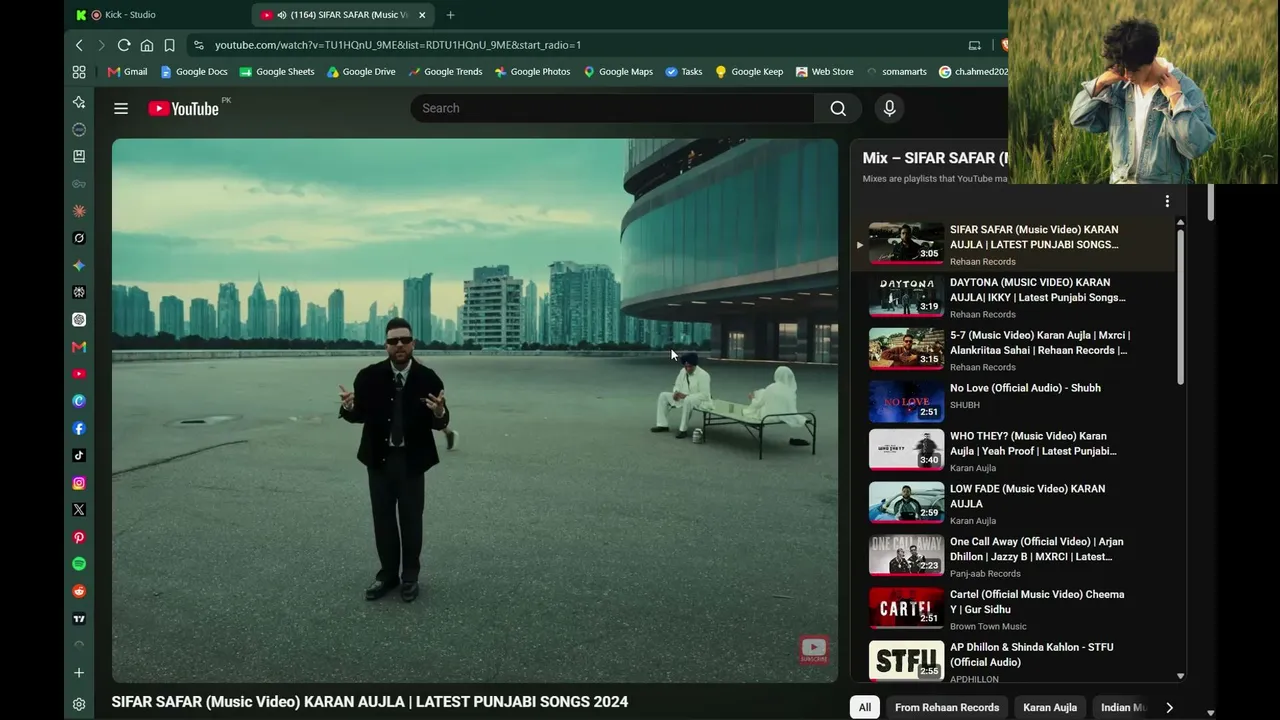Open Gmail icon in browser sidebar
1280x720 pixels.
tap(79, 347)
